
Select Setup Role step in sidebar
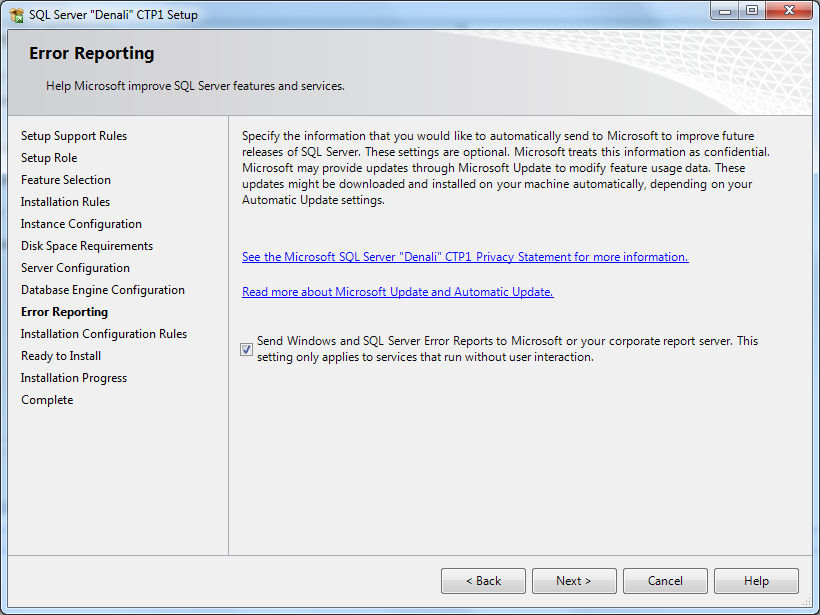point(49,158)
